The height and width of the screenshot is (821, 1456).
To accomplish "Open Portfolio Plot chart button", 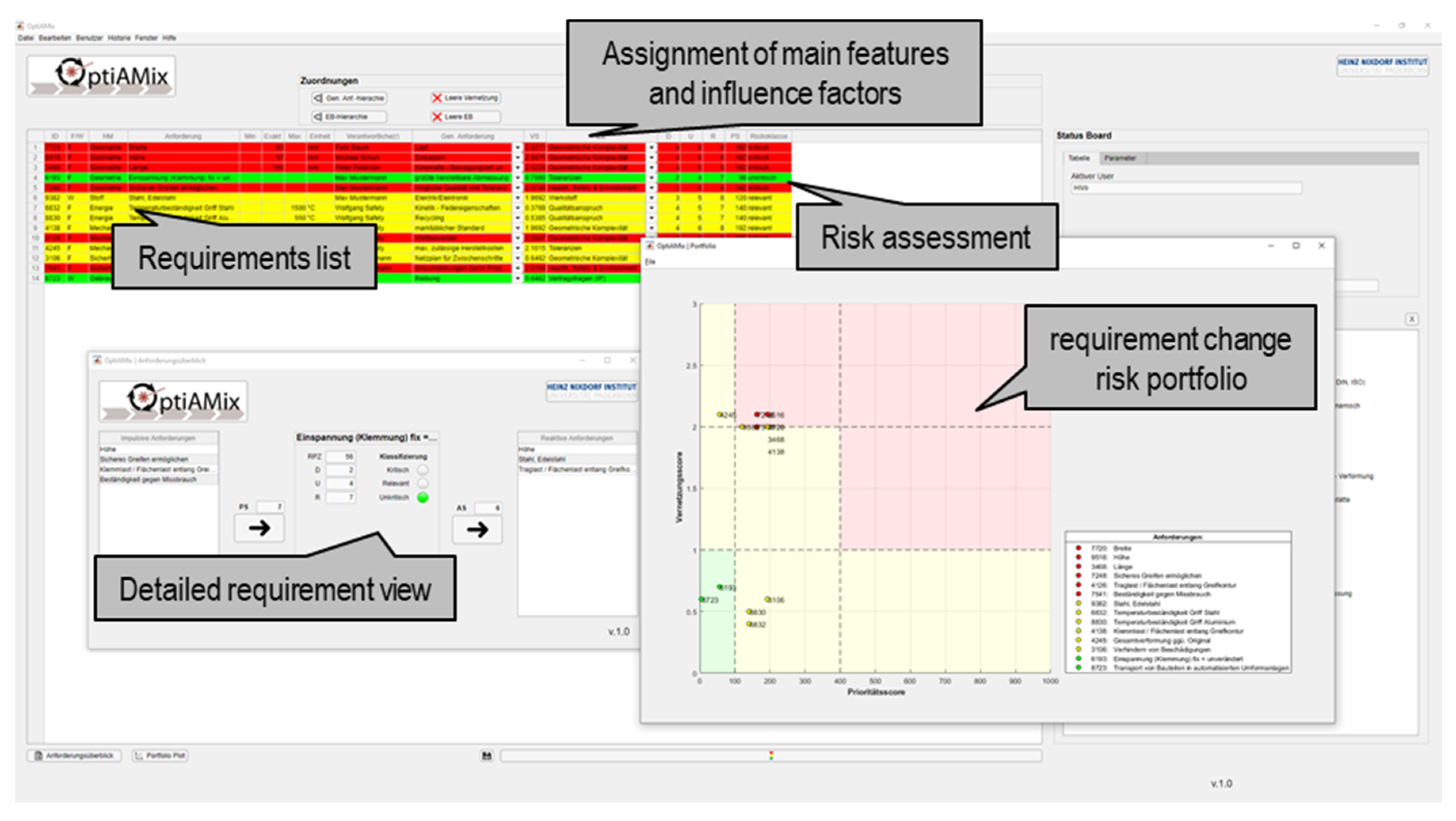I will [160, 755].
